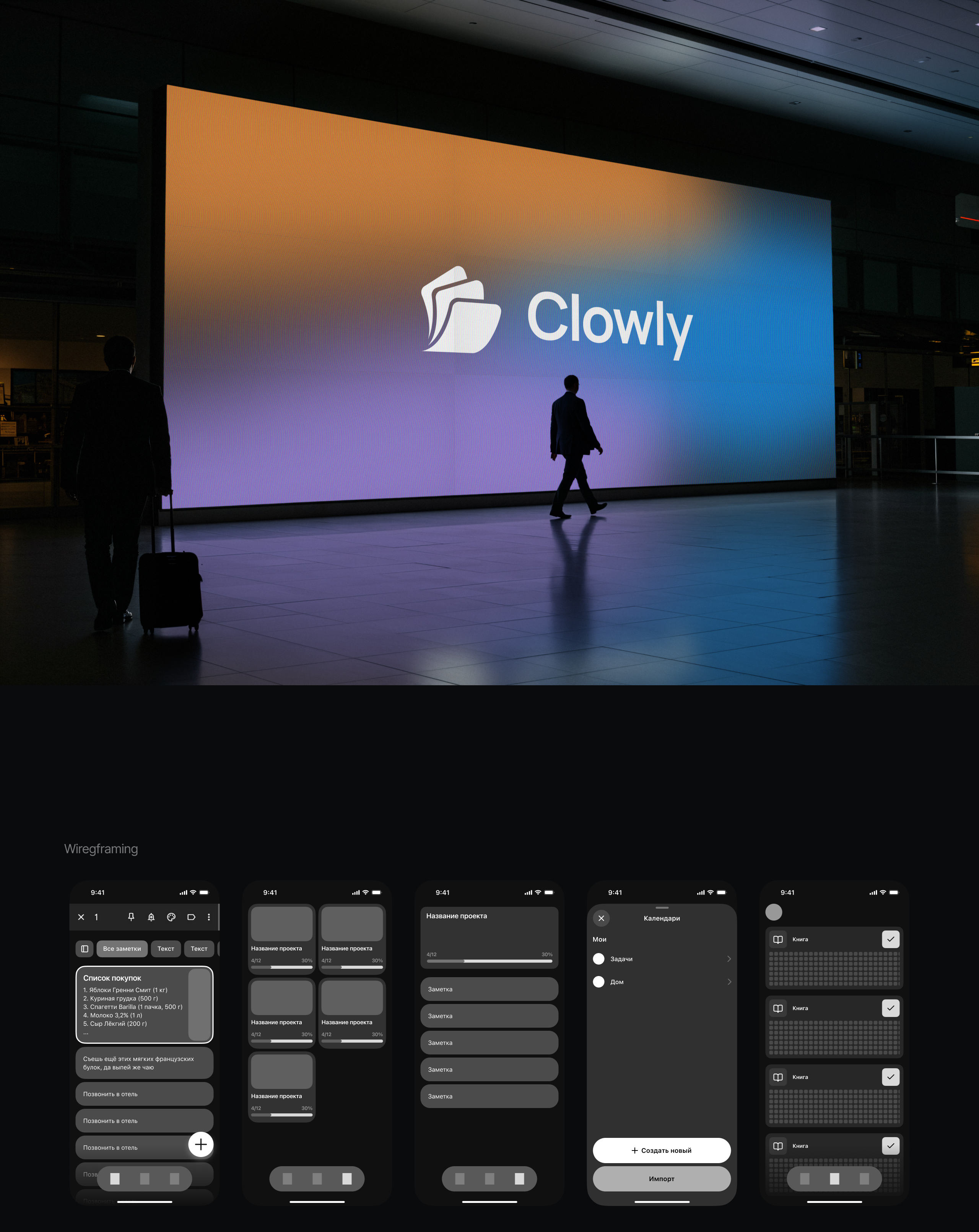979x1232 pixels.
Task: Open the third Заметка row
Action: (x=489, y=1043)
